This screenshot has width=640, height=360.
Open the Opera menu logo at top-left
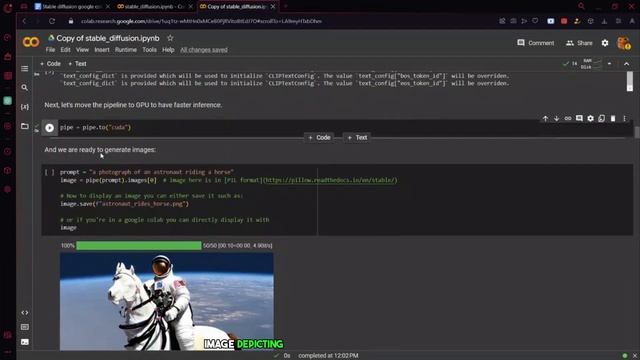click(x=8, y=7)
